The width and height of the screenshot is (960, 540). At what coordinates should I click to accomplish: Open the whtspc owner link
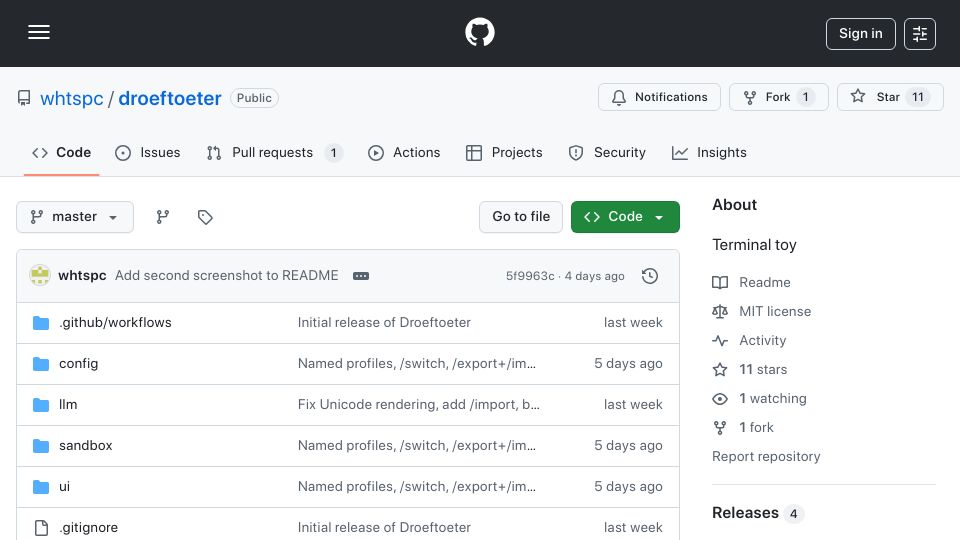[x=72, y=98]
